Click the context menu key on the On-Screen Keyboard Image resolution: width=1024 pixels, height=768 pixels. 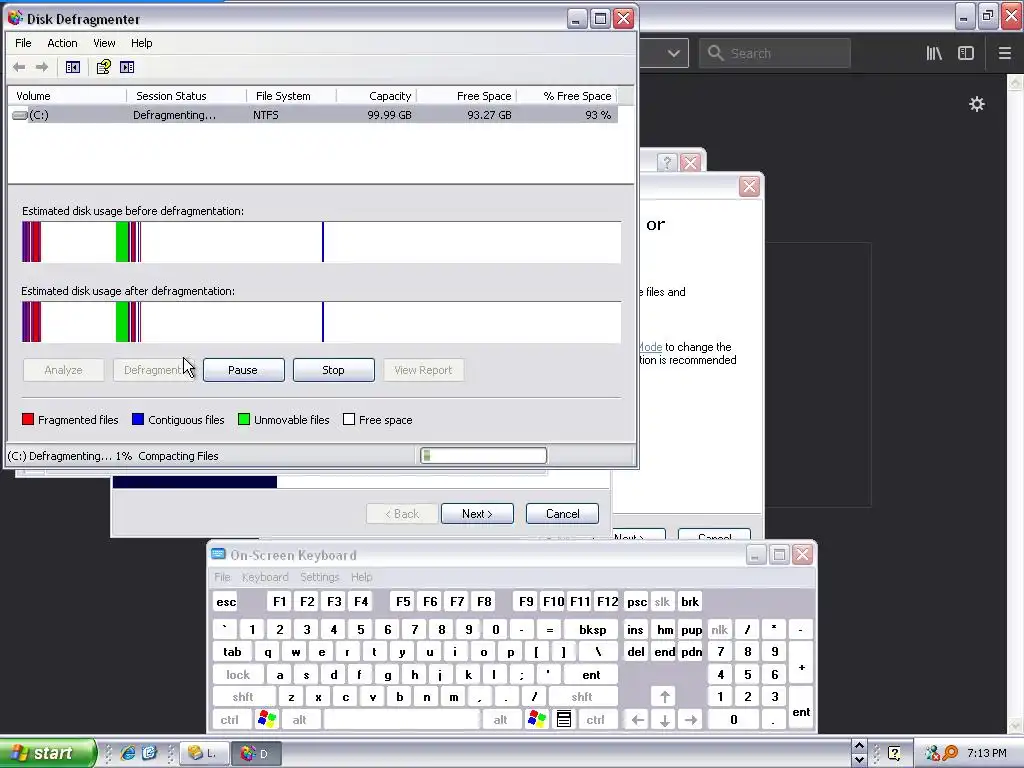564,719
